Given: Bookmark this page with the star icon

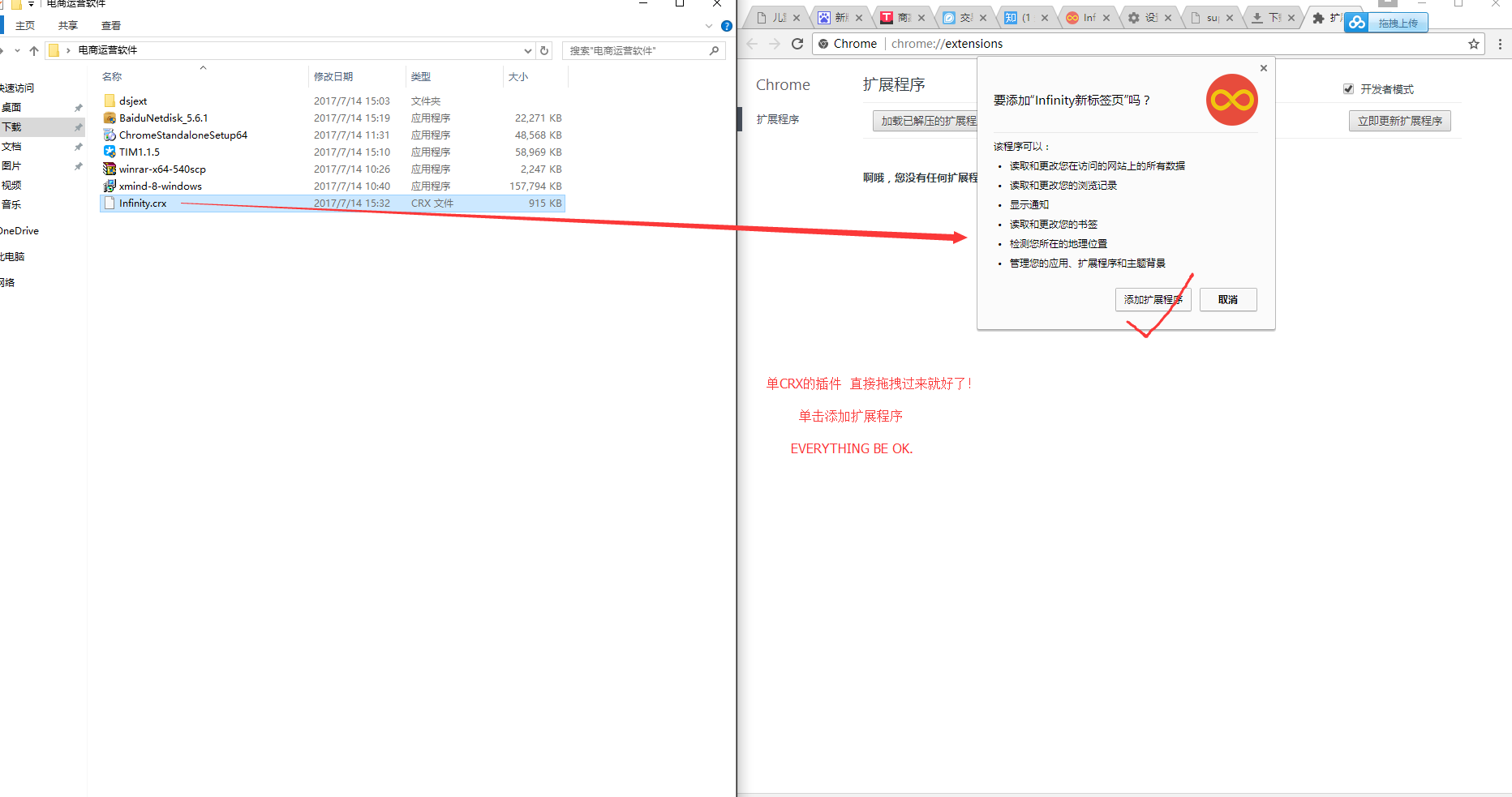Looking at the screenshot, I should (1474, 44).
